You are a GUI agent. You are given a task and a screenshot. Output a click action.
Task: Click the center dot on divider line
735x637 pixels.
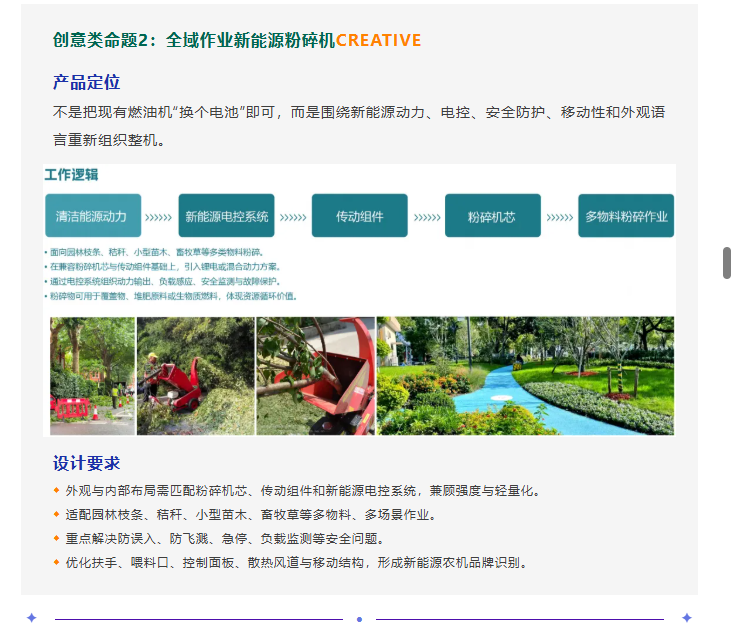(360, 619)
